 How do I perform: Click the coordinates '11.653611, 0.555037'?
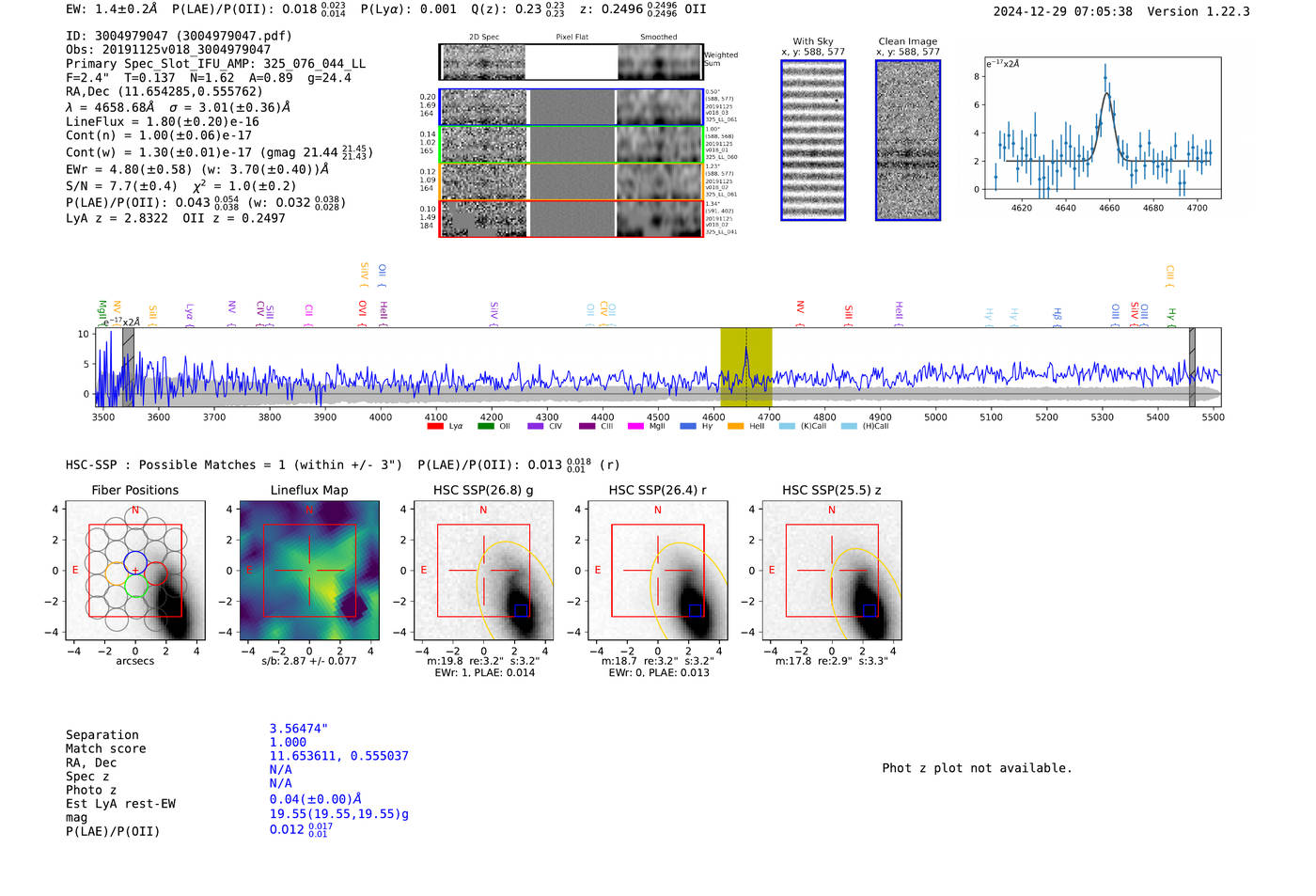[x=338, y=756]
